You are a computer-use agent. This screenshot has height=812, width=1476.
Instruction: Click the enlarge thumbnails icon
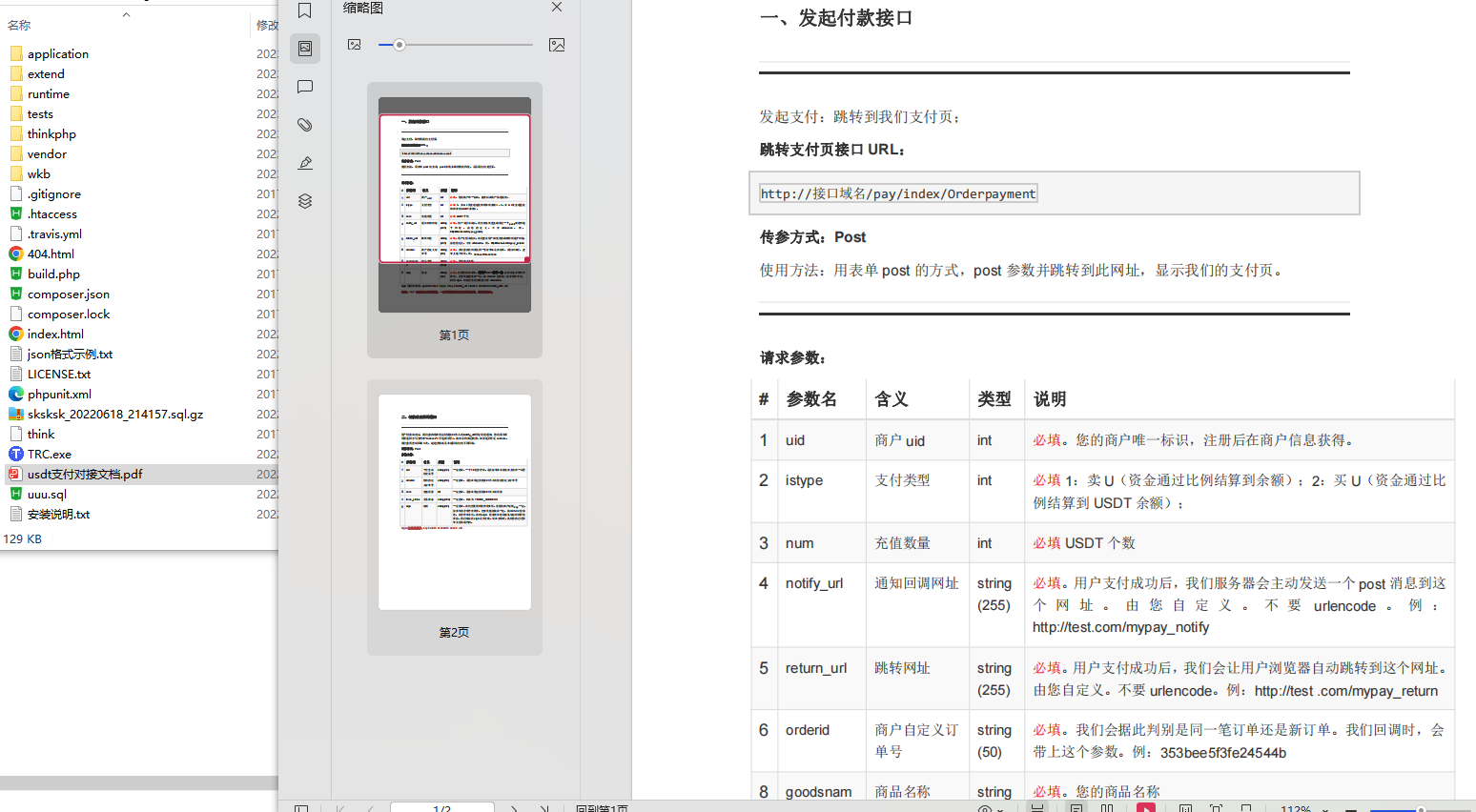[x=557, y=45]
